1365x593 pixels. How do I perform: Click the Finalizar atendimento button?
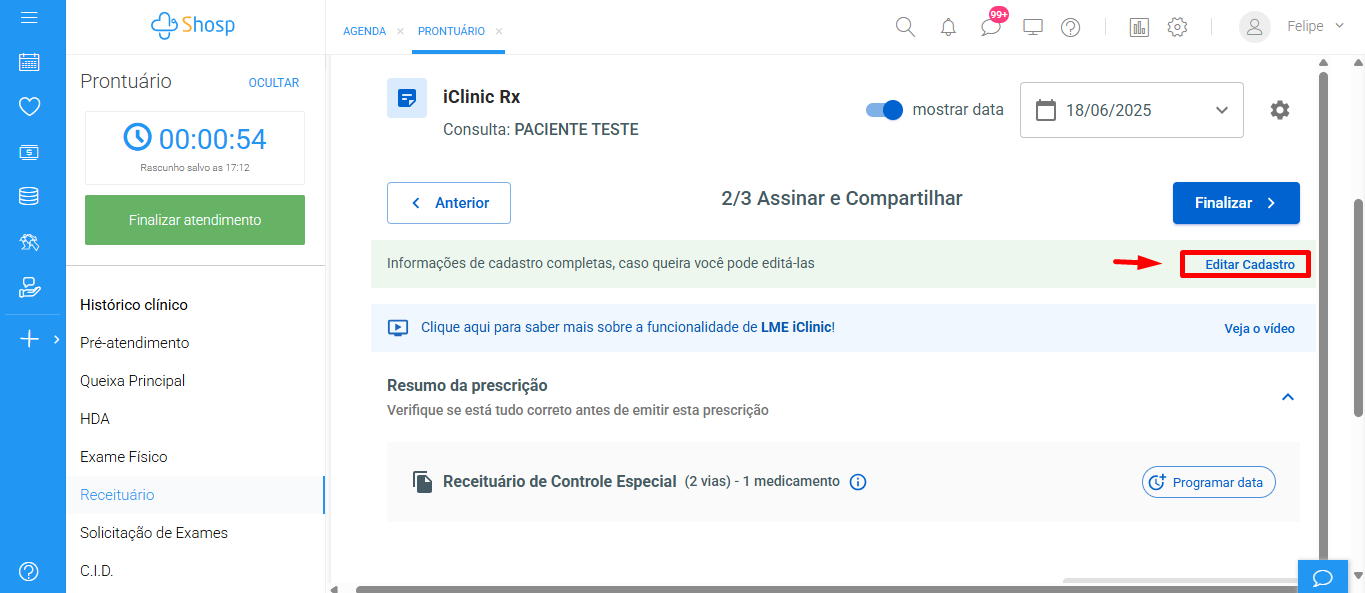(x=195, y=220)
